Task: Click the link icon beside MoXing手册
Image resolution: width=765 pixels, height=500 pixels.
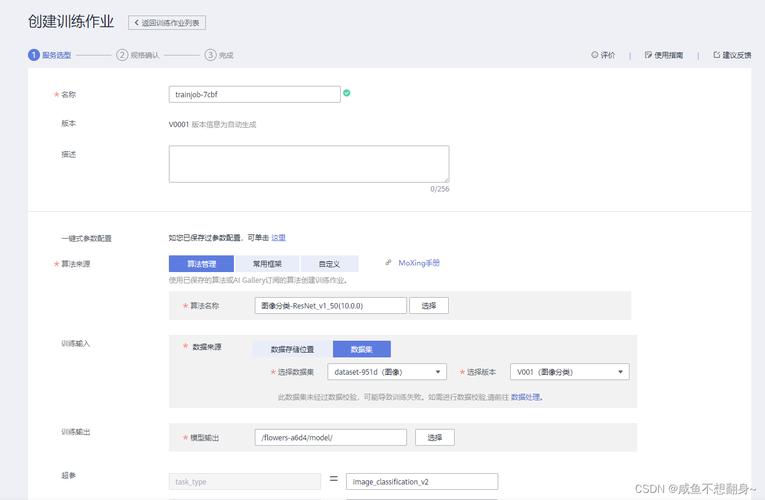Action: (x=388, y=263)
